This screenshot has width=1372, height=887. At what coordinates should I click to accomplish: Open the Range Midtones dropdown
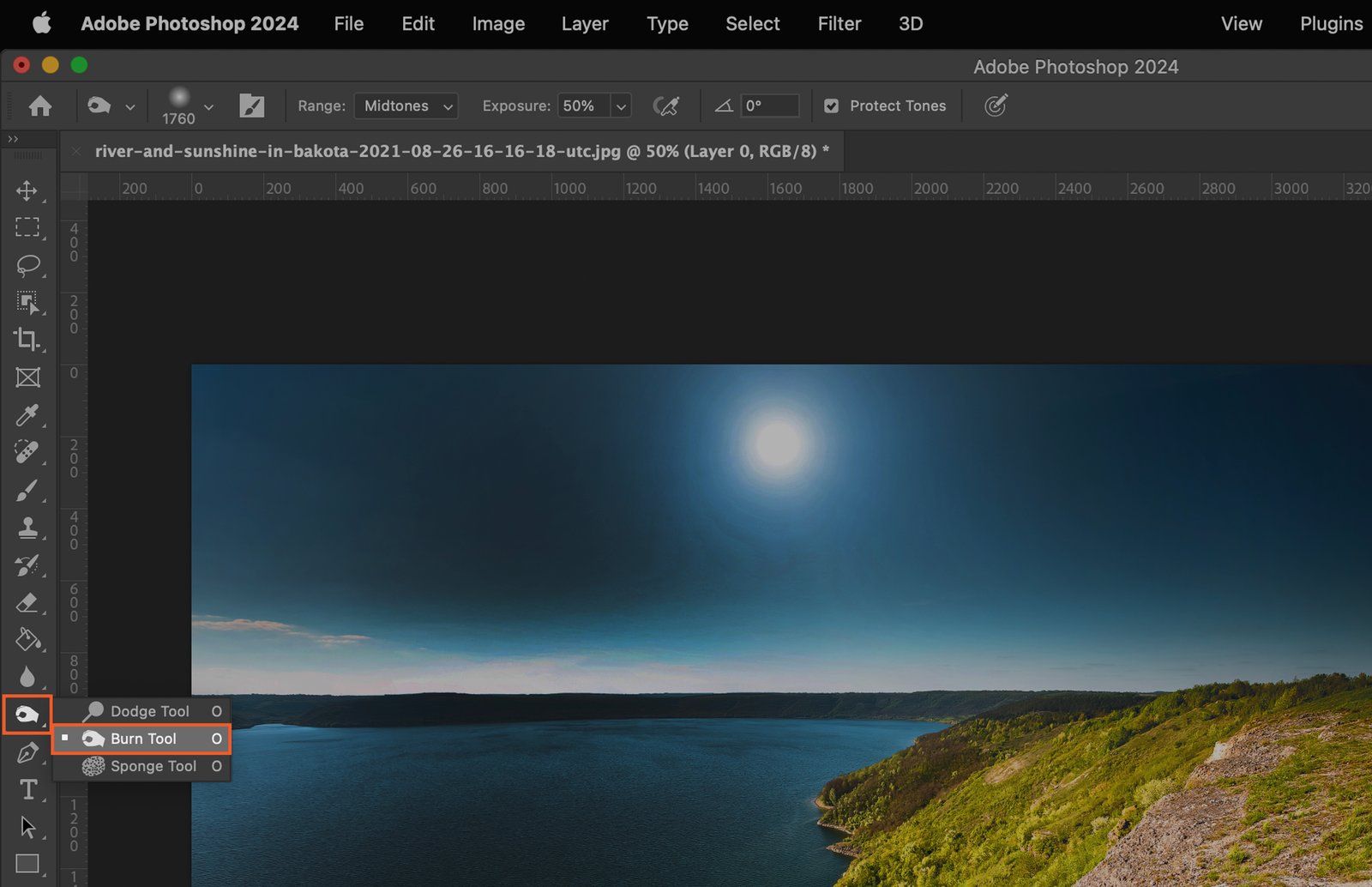(406, 106)
